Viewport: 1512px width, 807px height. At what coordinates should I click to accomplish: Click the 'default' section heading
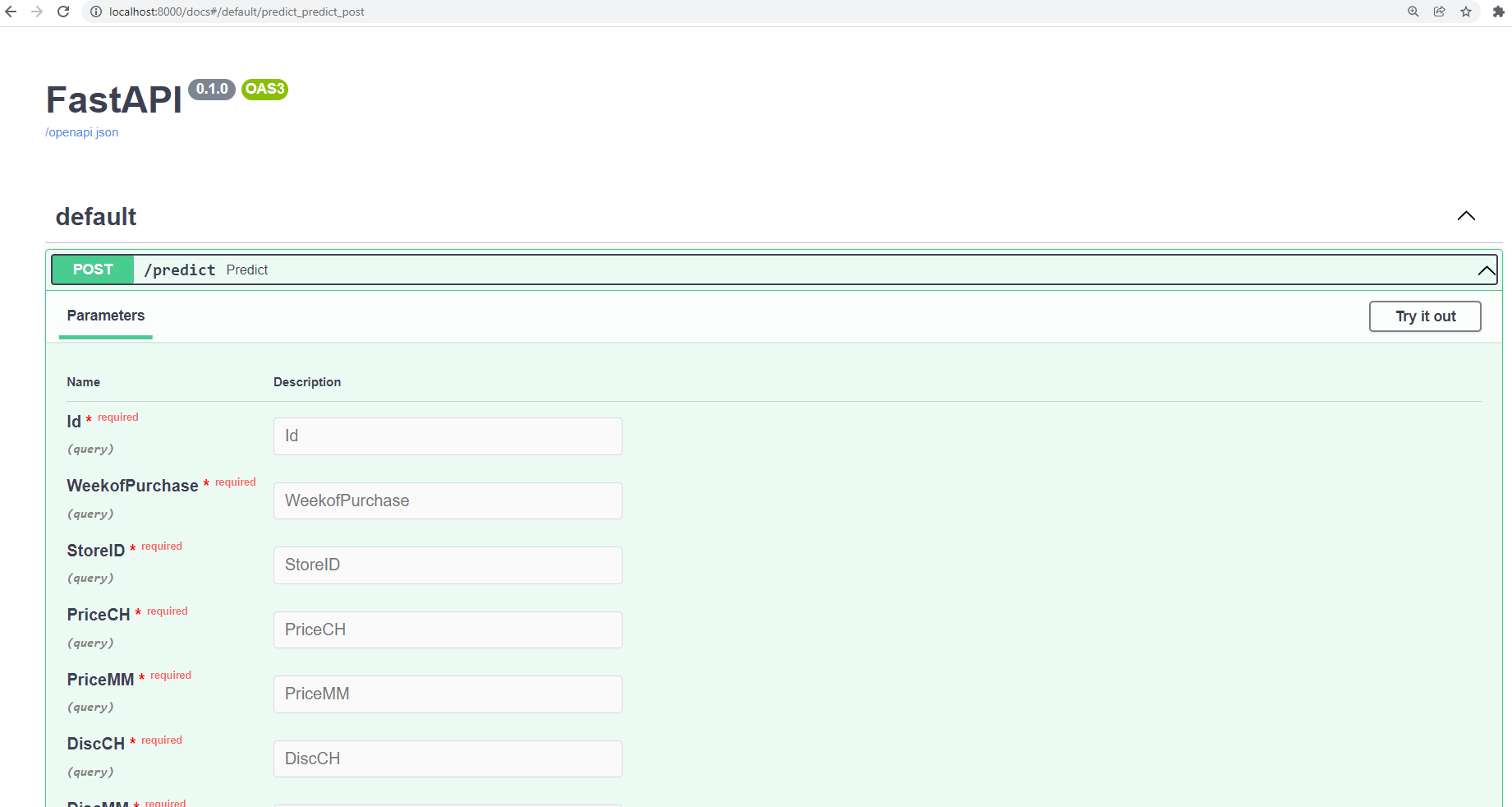96,217
